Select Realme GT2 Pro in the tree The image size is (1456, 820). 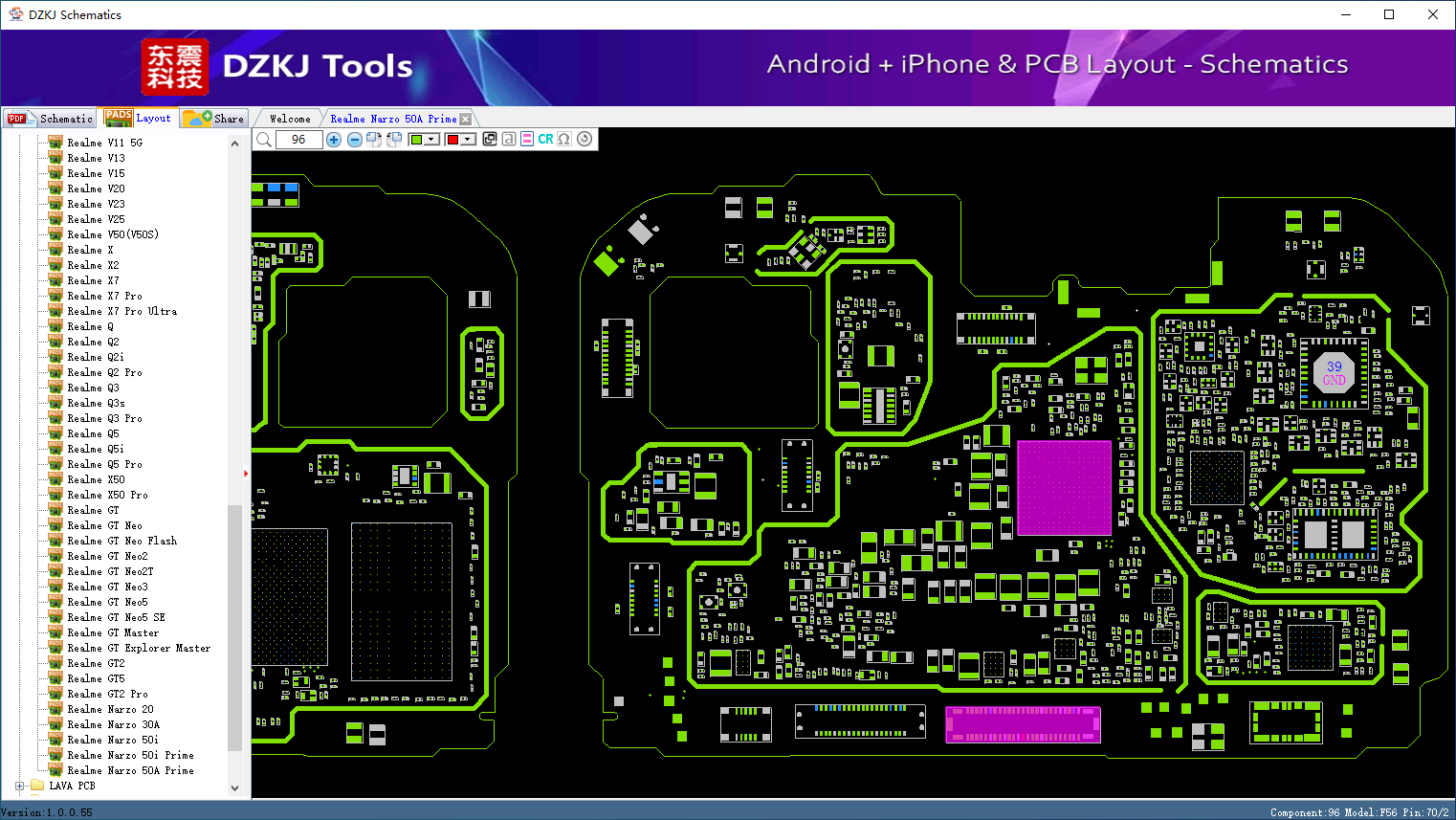pos(107,695)
